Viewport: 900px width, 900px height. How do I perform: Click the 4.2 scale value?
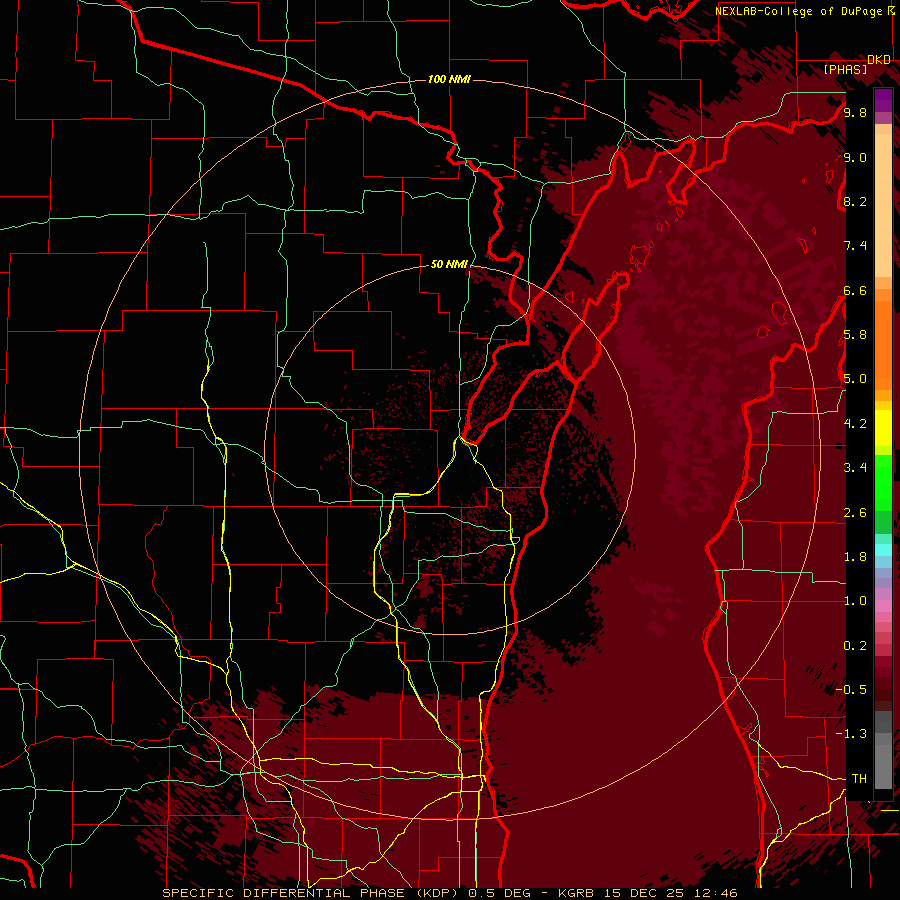click(x=855, y=424)
